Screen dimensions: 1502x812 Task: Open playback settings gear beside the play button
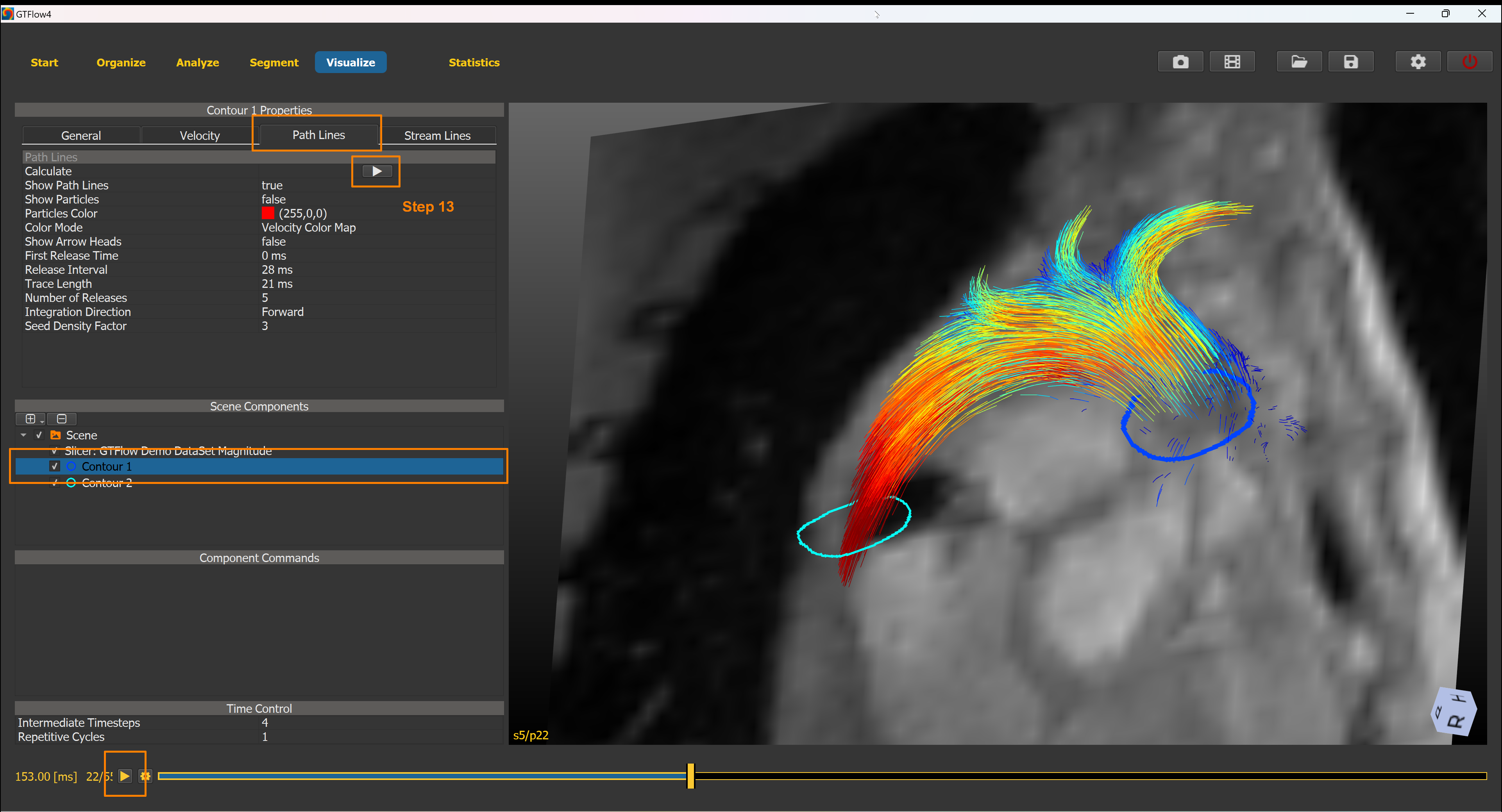(145, 776)
